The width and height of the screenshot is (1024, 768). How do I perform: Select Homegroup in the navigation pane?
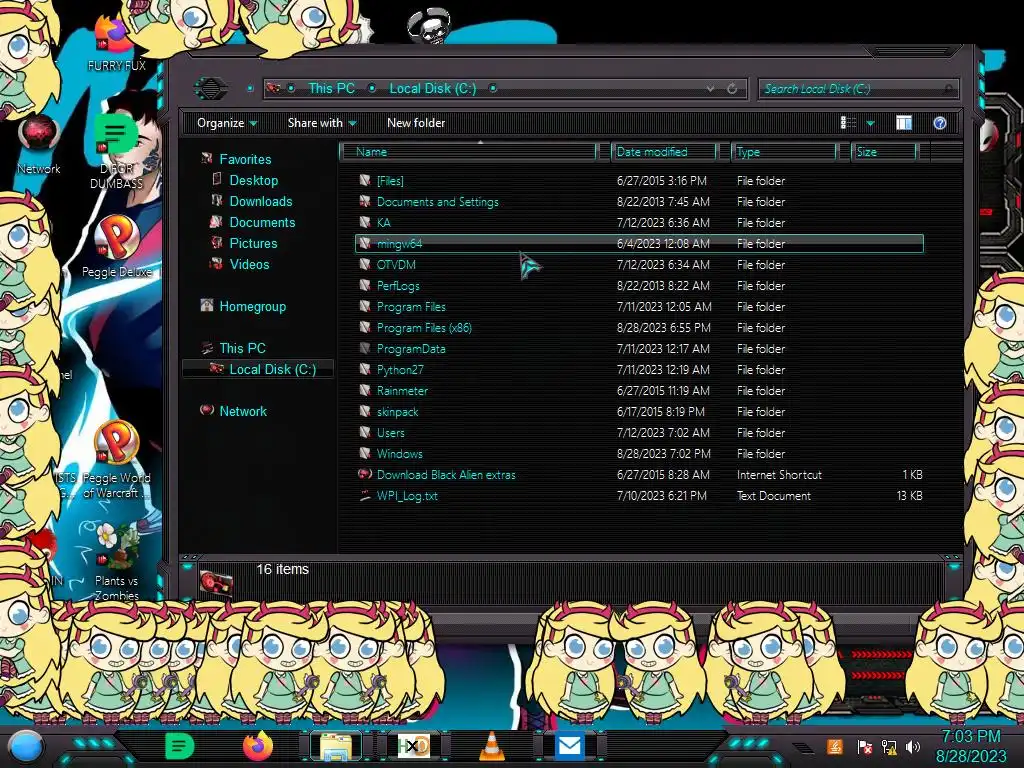[x=252, y=306]
